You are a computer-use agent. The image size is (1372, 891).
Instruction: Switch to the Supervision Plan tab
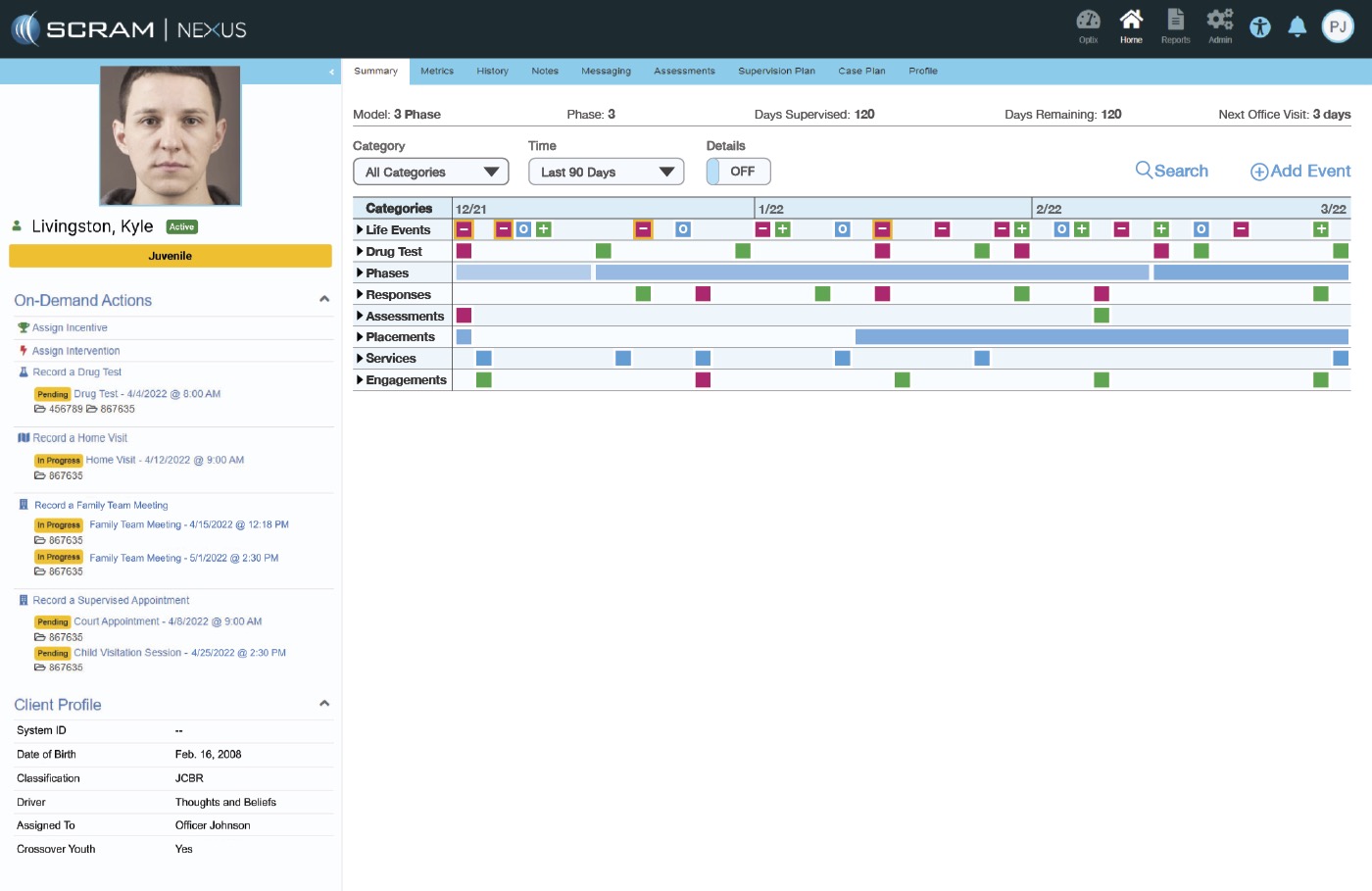click(x=776, y=72)
